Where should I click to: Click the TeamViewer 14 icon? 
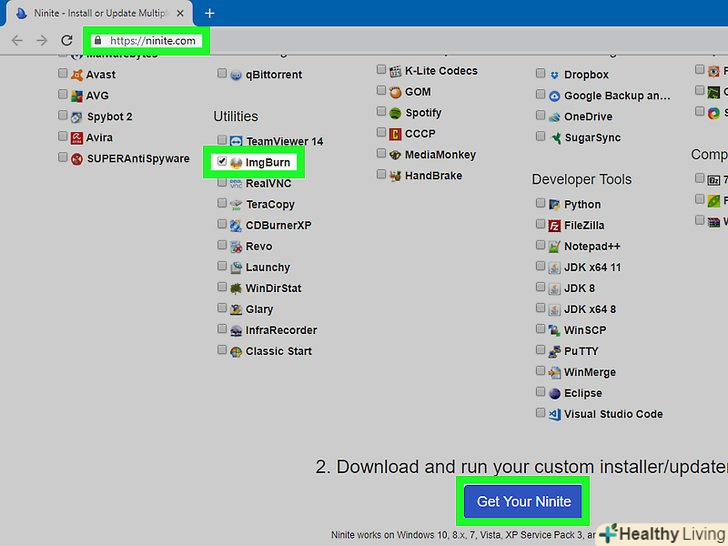point(236,141)
